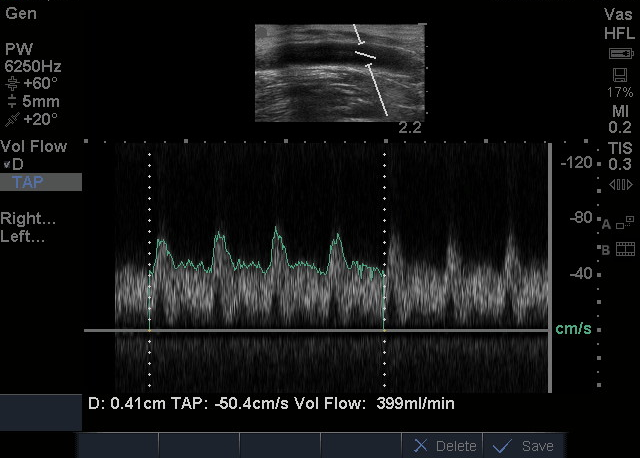The width and height of the screenshot is (640, 458).
Task: Click the -120 velocity scale mark
Action: (576, 163)
